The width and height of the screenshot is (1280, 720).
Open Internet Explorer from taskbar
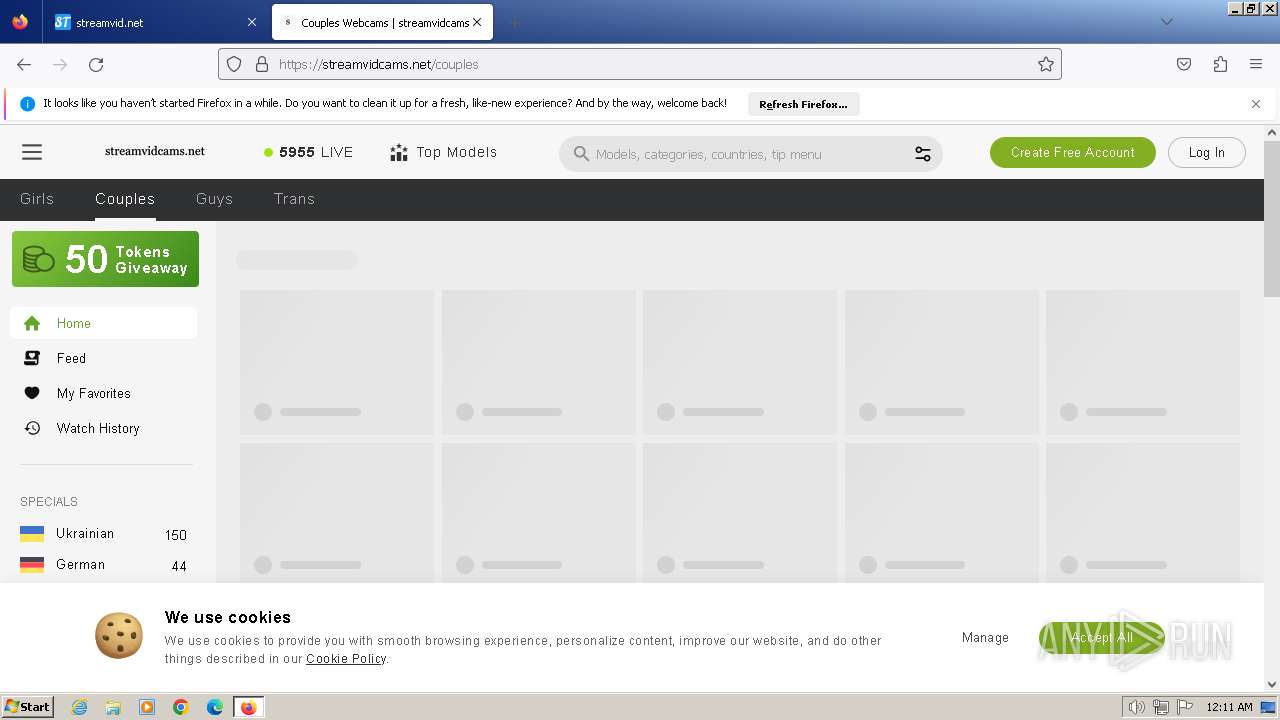tap(80, 707)
